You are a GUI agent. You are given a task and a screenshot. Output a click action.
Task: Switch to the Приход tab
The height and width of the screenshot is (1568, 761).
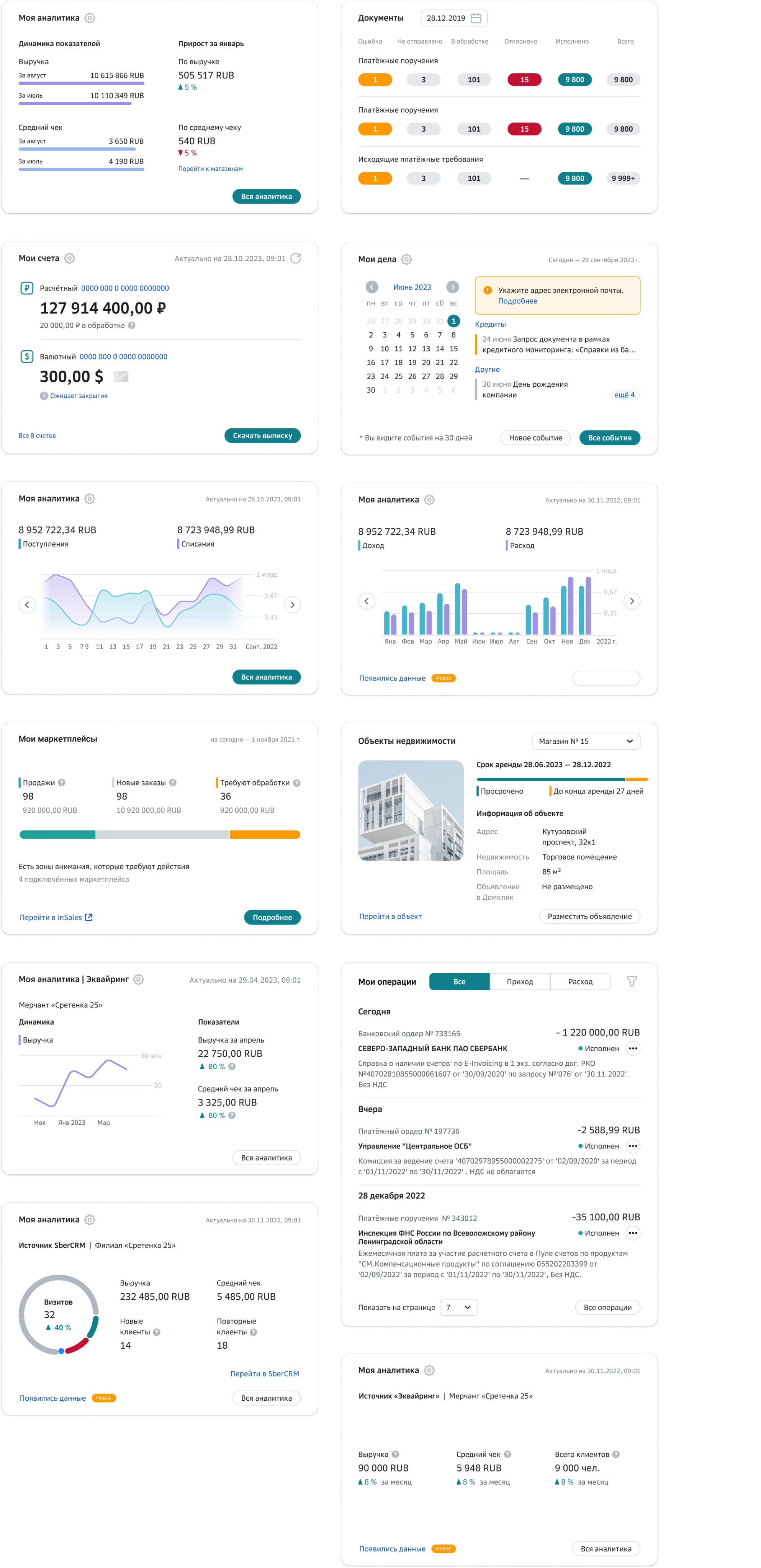(x=520, y=981)
